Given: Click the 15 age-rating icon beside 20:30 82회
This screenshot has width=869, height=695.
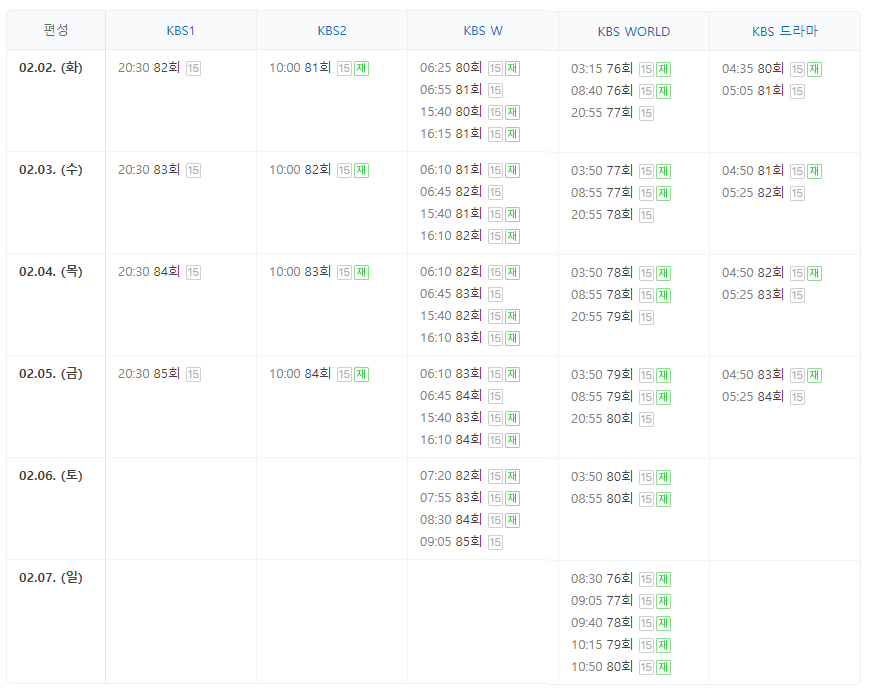Looking at the screenshot, I should [x=193, y=68].
